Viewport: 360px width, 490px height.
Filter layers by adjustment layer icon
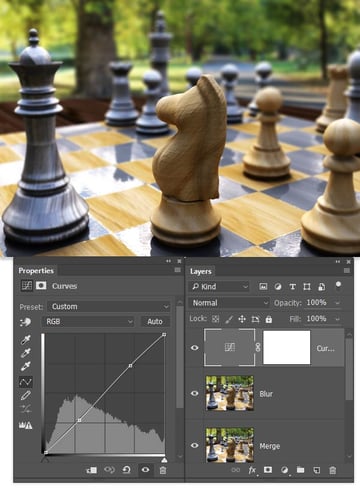click(x=278, y=286)
